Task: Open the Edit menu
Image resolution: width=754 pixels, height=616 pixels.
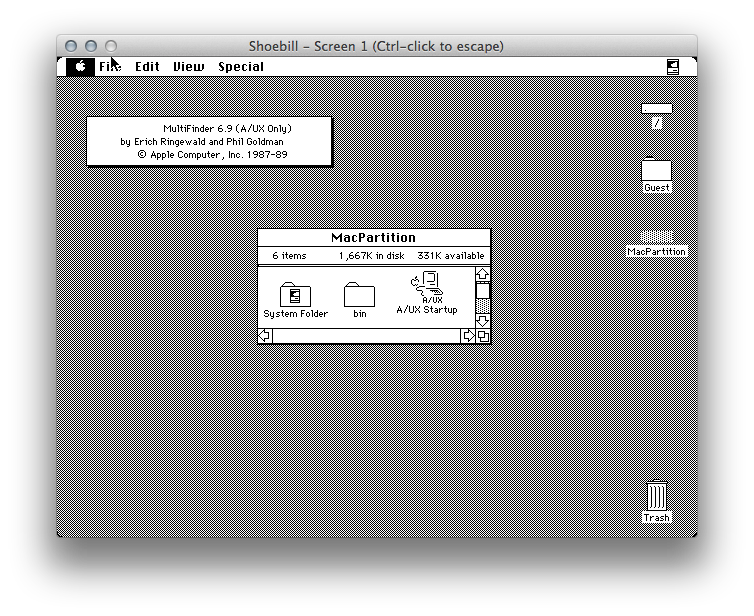Action: pyautogui.click(x=147, y=66)
